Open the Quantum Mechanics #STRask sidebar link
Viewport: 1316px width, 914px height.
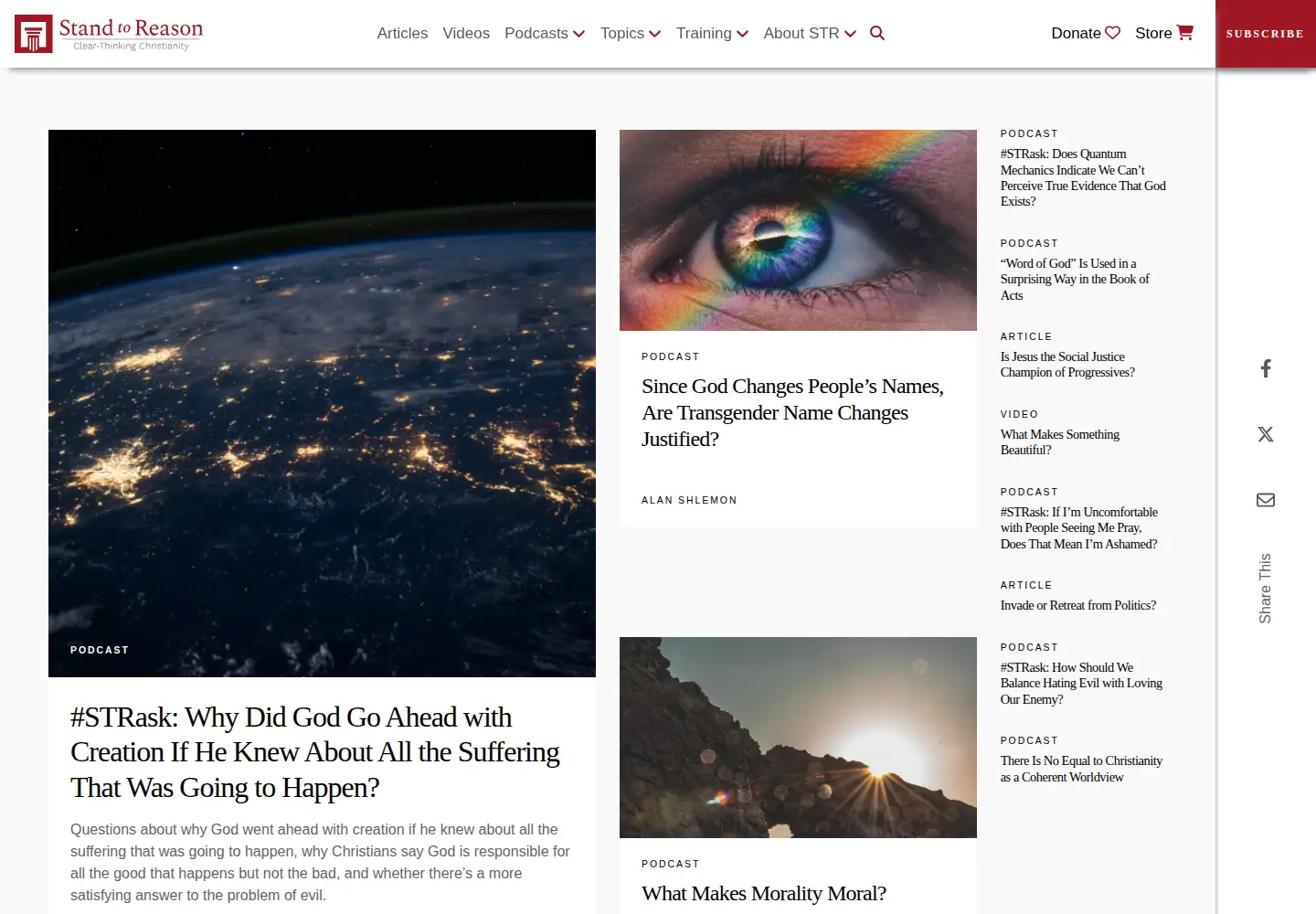click(x=1083, y=177)
